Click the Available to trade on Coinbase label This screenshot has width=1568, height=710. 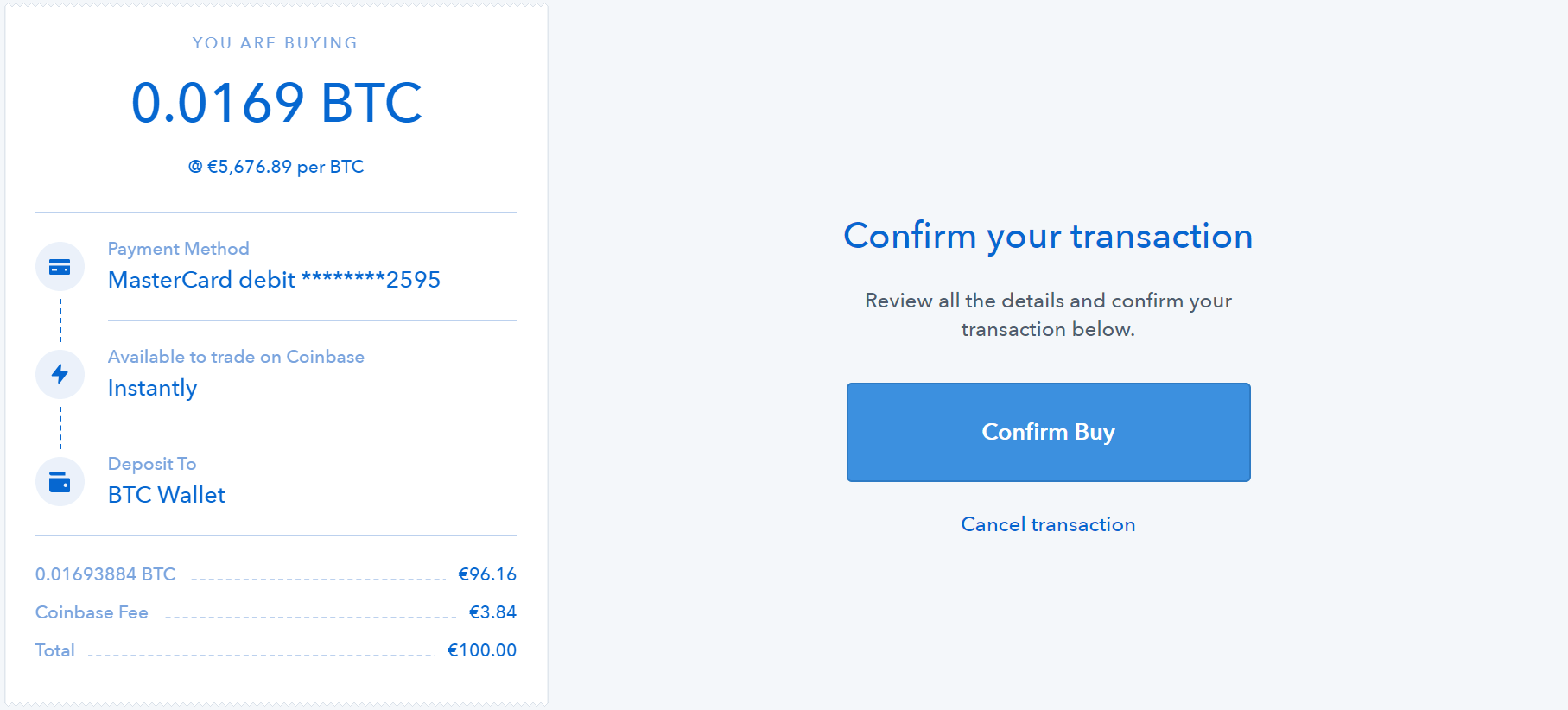(236, 356)
